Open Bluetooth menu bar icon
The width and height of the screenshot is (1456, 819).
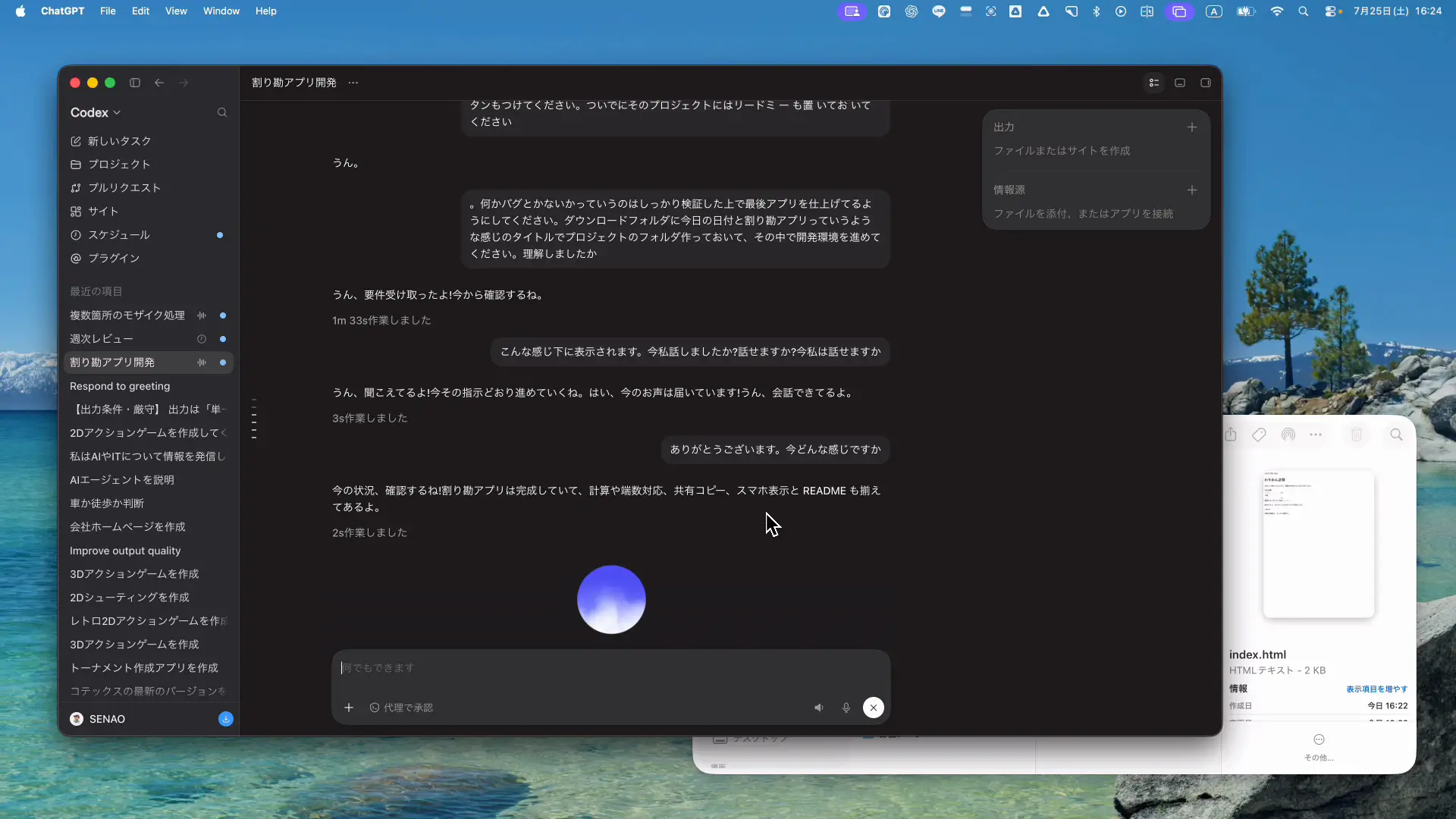click(x=1096, y=11)
